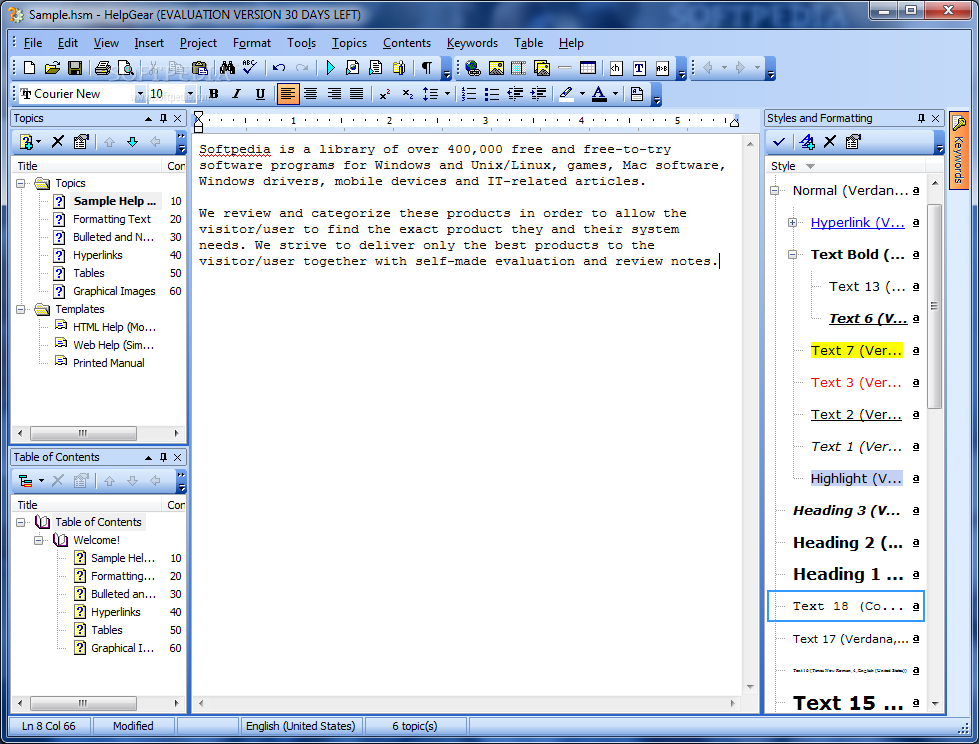Apply superscript formatting
Viewport: 979px width, 744px height.
385,94
